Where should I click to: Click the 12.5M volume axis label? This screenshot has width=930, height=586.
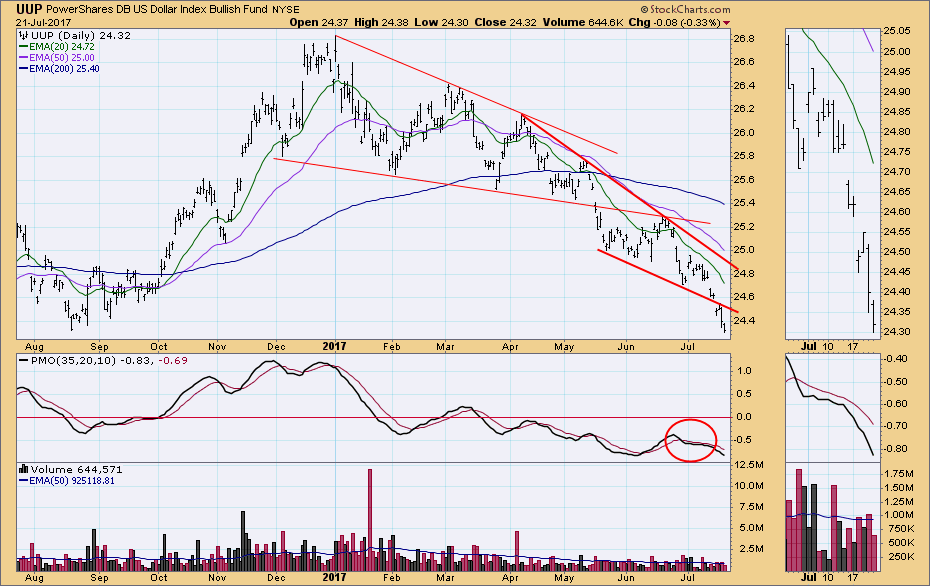point(749,464)
